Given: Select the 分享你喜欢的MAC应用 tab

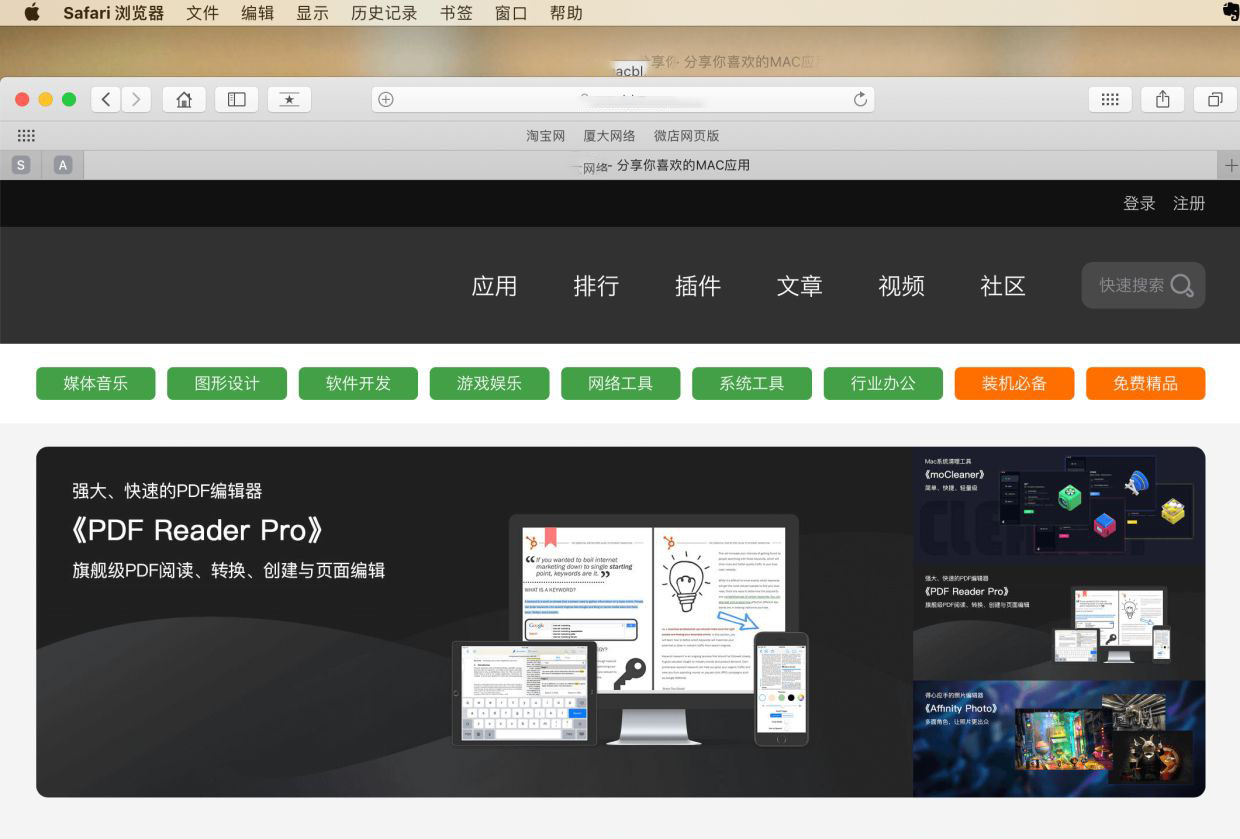Looking at the screenshot, I should (x=650, y=165).
